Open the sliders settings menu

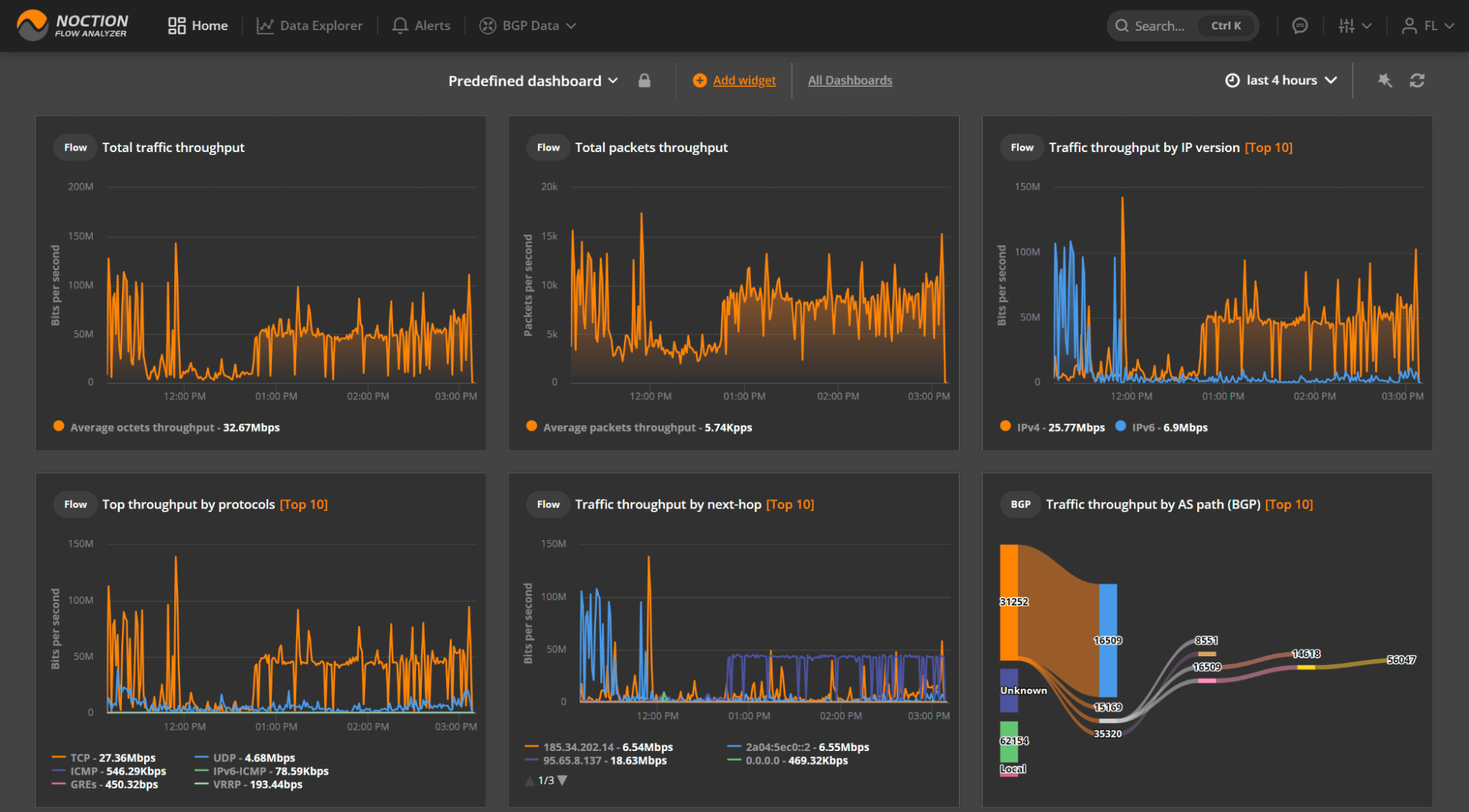[1354, 26]
